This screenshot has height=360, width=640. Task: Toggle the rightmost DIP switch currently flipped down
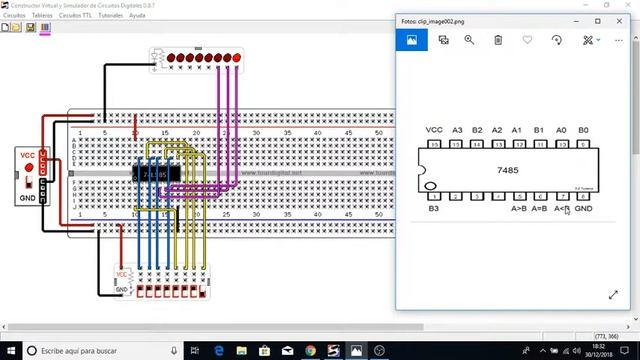203,291
